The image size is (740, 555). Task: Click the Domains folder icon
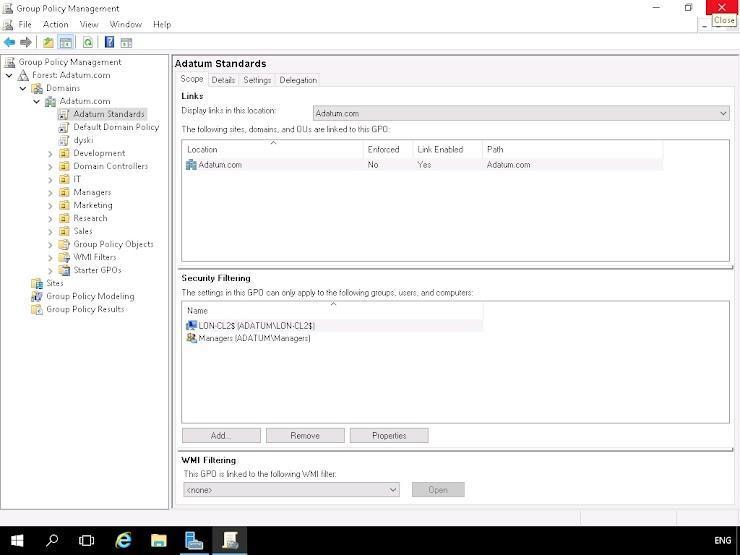tap(37, 88)
